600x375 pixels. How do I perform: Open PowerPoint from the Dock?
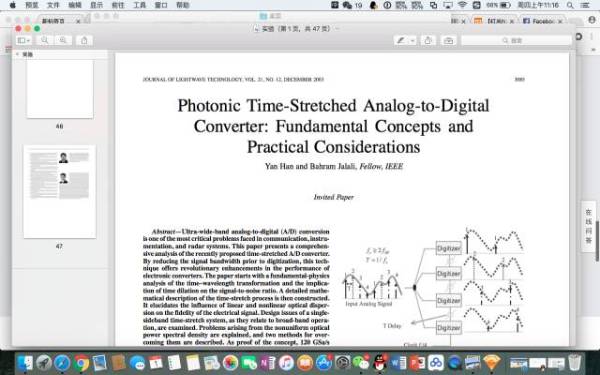pos(417,362)
